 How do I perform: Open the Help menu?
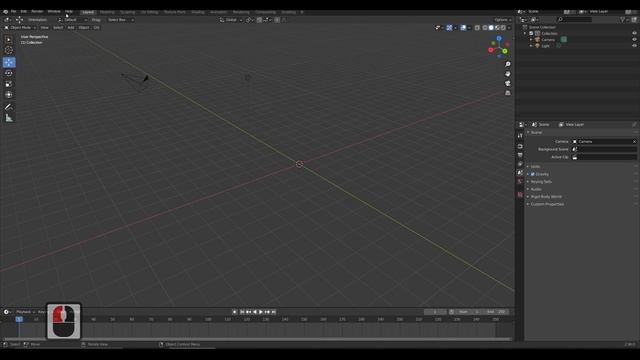tap(69, 12)
